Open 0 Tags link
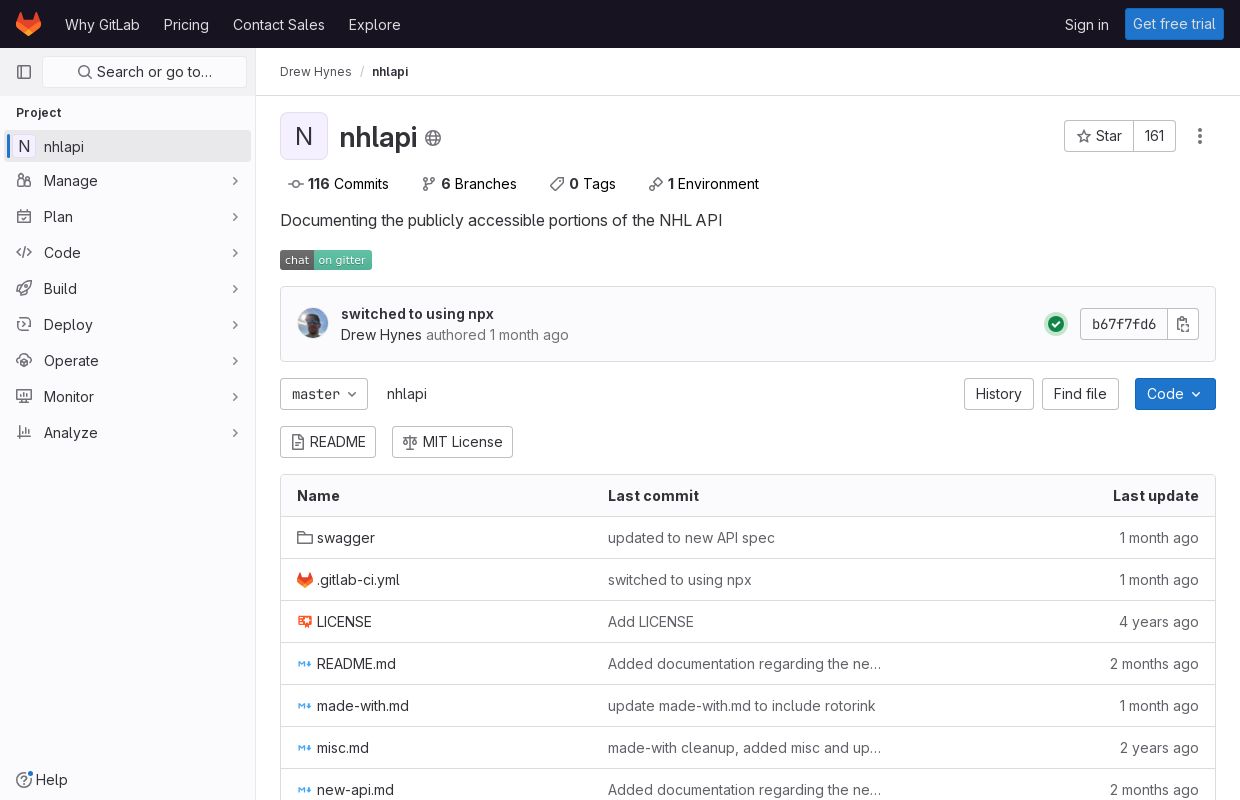 [x=582, y=184]
